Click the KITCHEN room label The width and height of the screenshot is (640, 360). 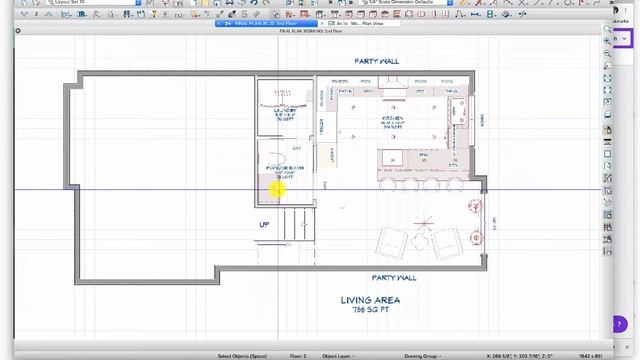tap(392, 118)
